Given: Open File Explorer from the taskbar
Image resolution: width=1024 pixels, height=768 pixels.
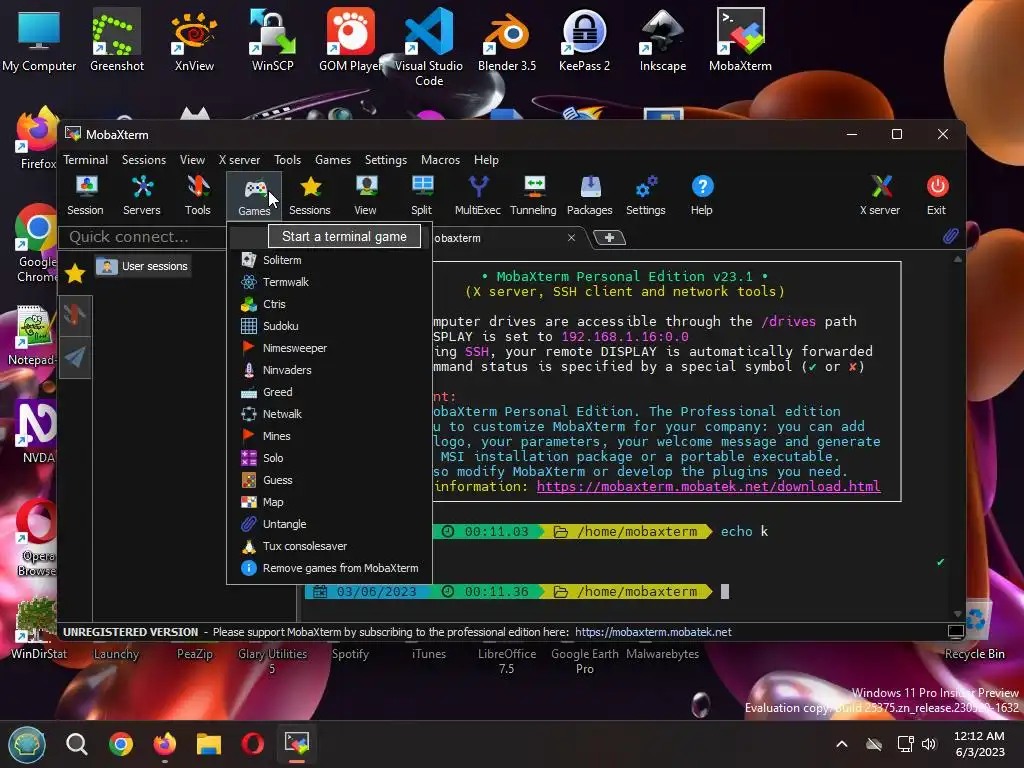Looking at the screenshot, I should pos(209,744).
